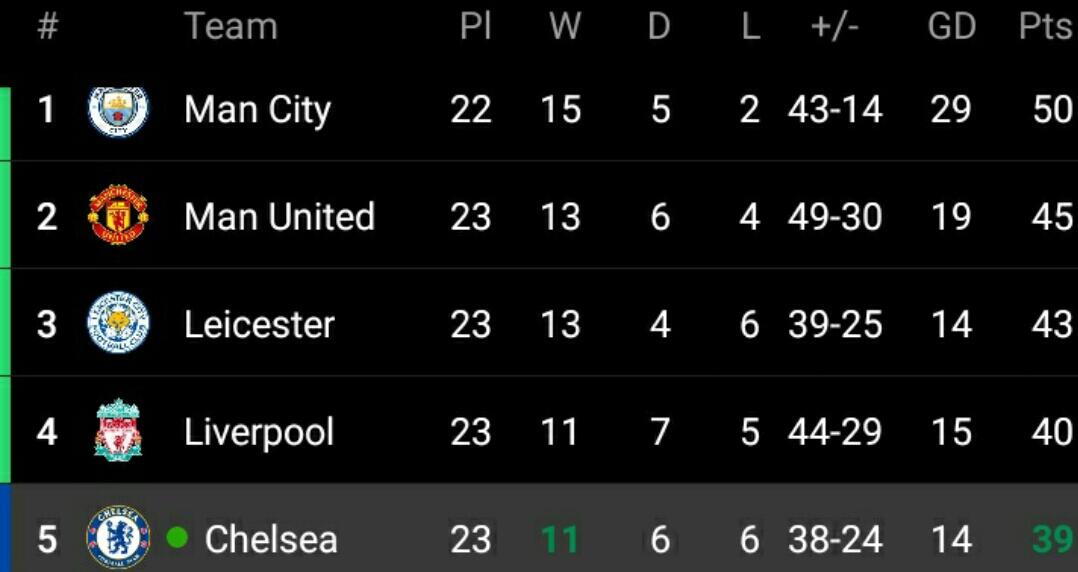Click the Chelsea club crest
The image size is (1078, 572).
tap(118, 538)
